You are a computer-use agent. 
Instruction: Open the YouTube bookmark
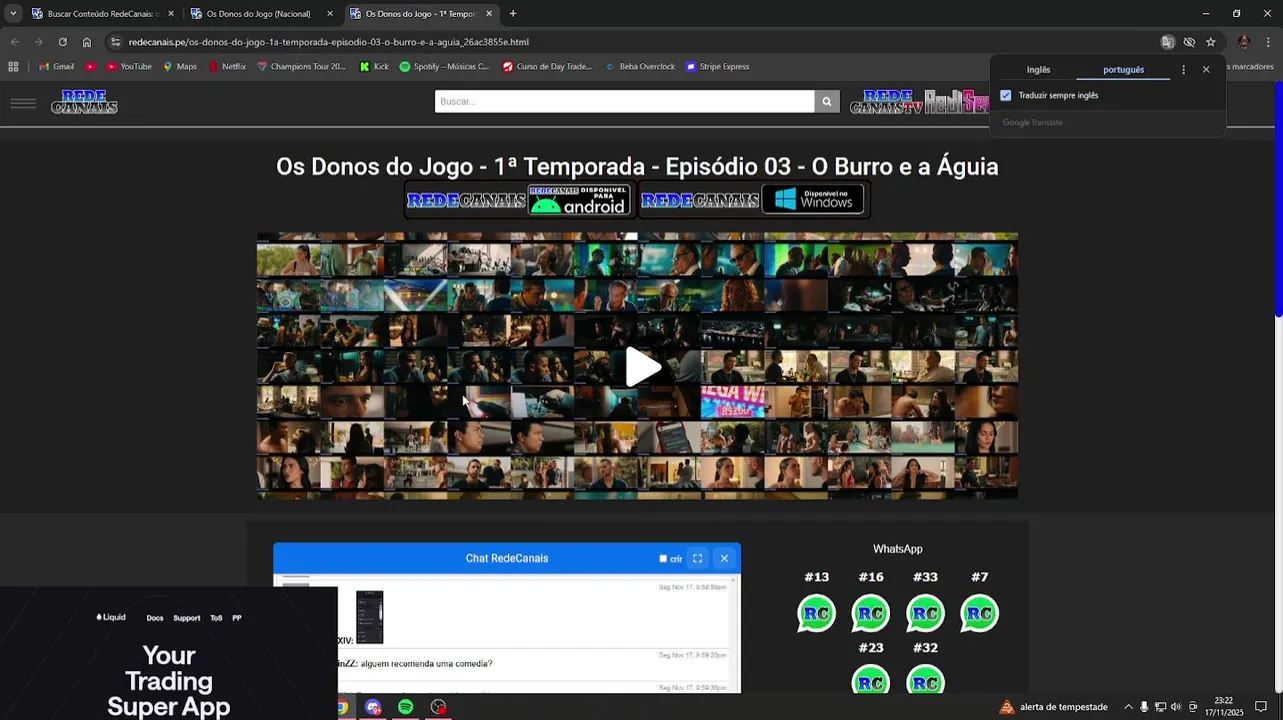(128, 67)
